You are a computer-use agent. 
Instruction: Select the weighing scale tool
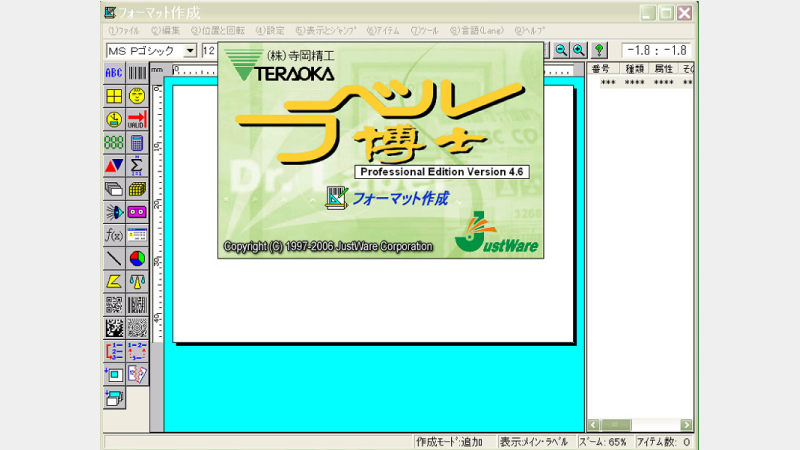pyautogui.click(x=137, y=282)
